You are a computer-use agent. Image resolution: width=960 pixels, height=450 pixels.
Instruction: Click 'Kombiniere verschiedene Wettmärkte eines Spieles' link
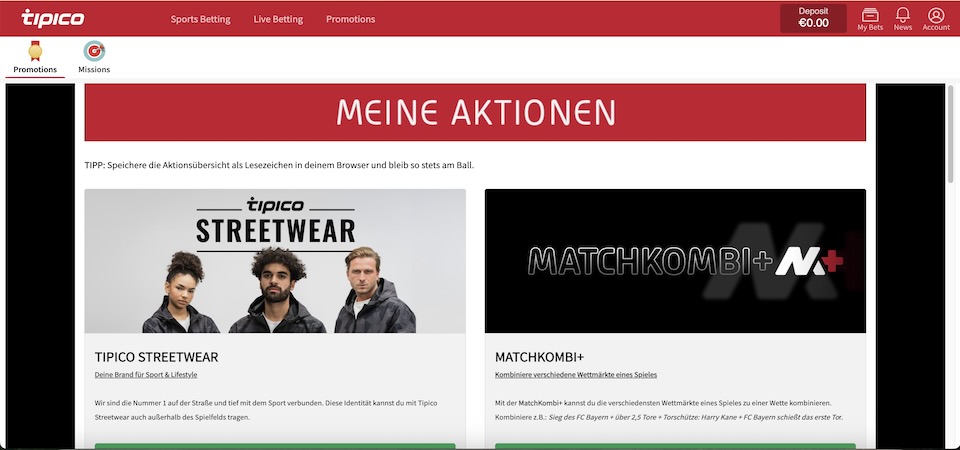coord(576,375)
